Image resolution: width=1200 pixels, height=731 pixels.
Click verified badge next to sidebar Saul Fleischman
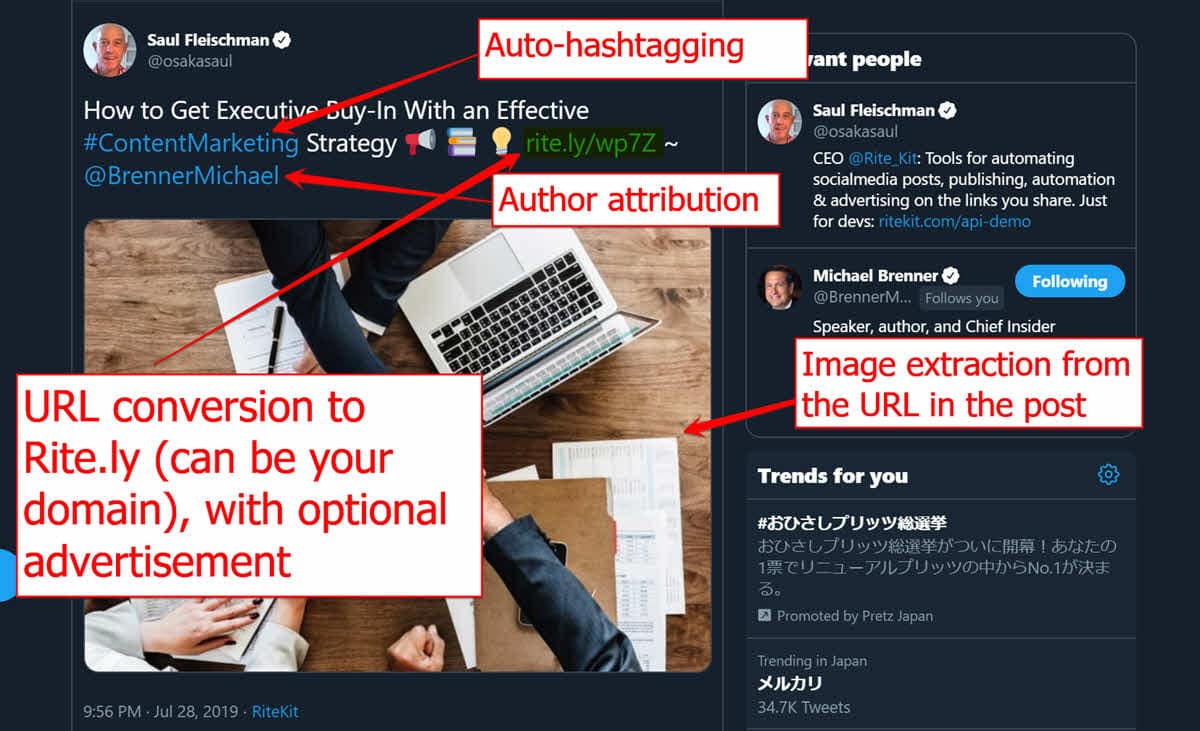pyautogui.click(x=947, y=110)
